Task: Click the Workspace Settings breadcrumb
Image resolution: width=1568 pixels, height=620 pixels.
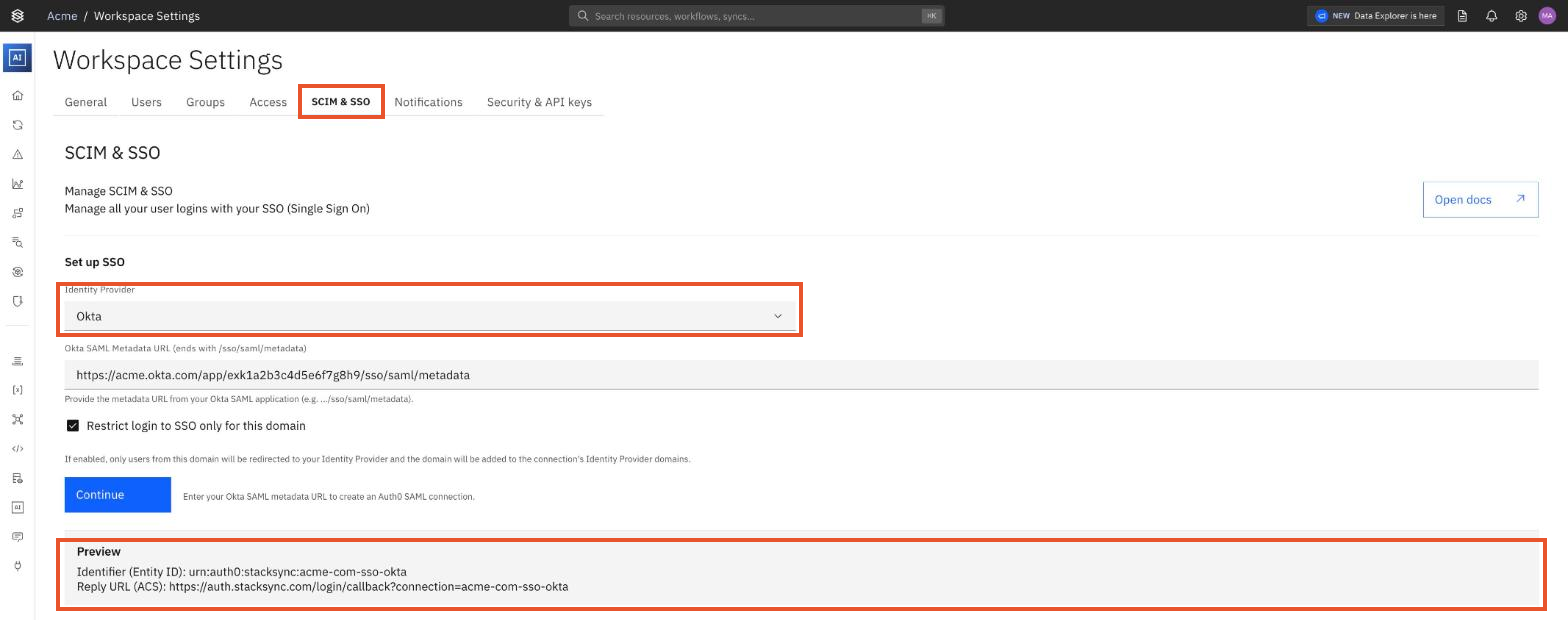Action: tap(147, 16)
